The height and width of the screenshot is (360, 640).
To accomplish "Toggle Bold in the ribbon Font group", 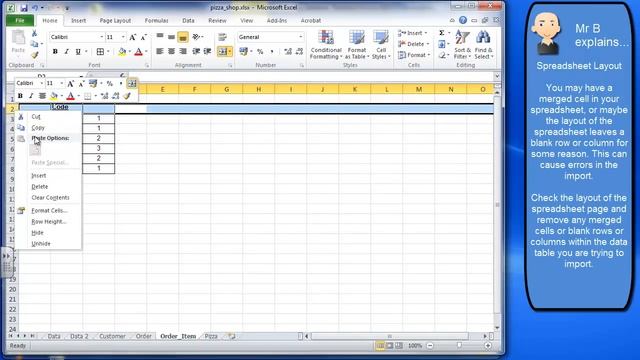I will [x=55, y=51].
